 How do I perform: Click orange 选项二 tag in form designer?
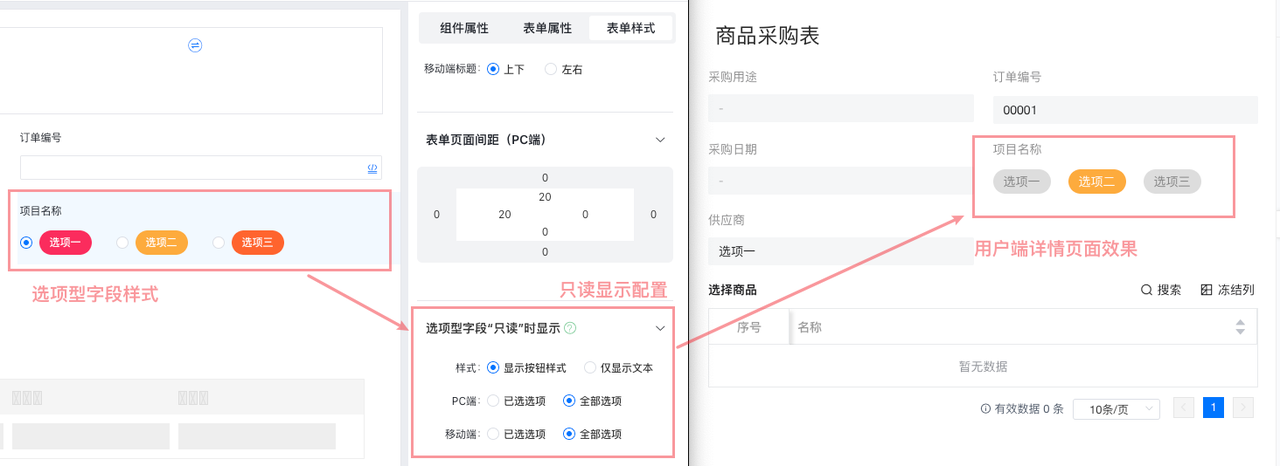click(161, 242)
